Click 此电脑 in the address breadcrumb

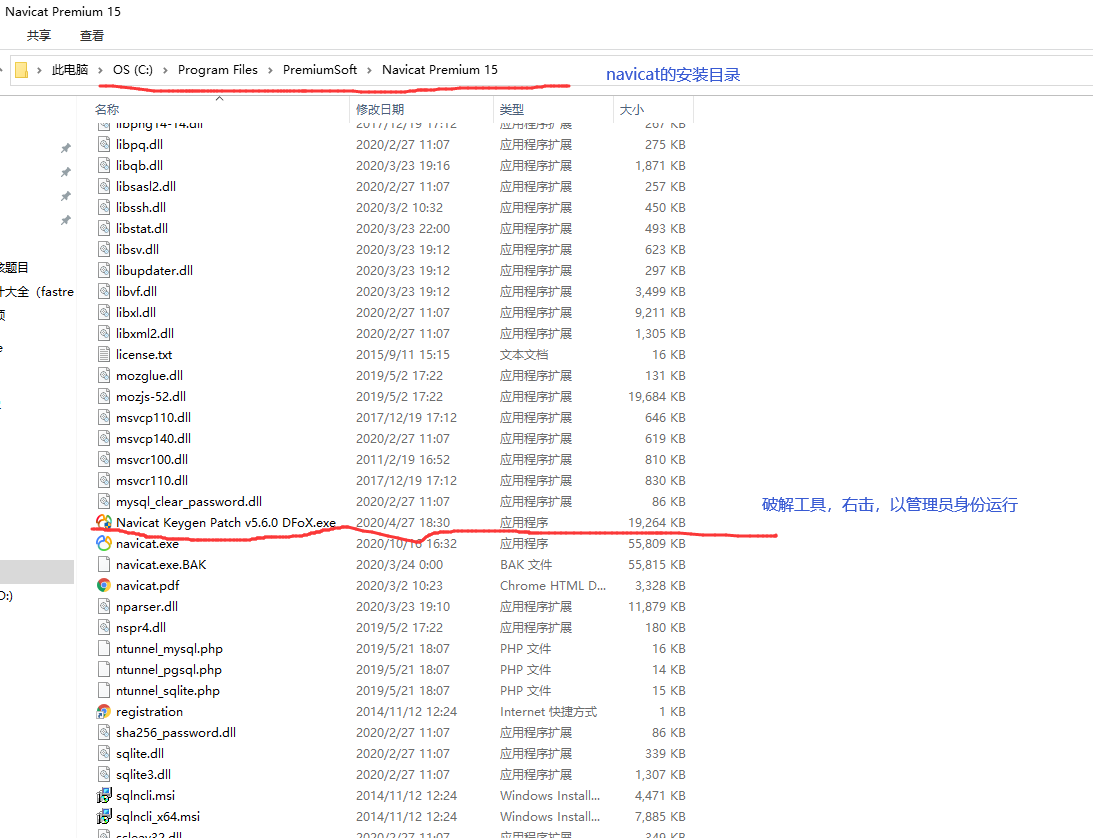tap(70, 70)
